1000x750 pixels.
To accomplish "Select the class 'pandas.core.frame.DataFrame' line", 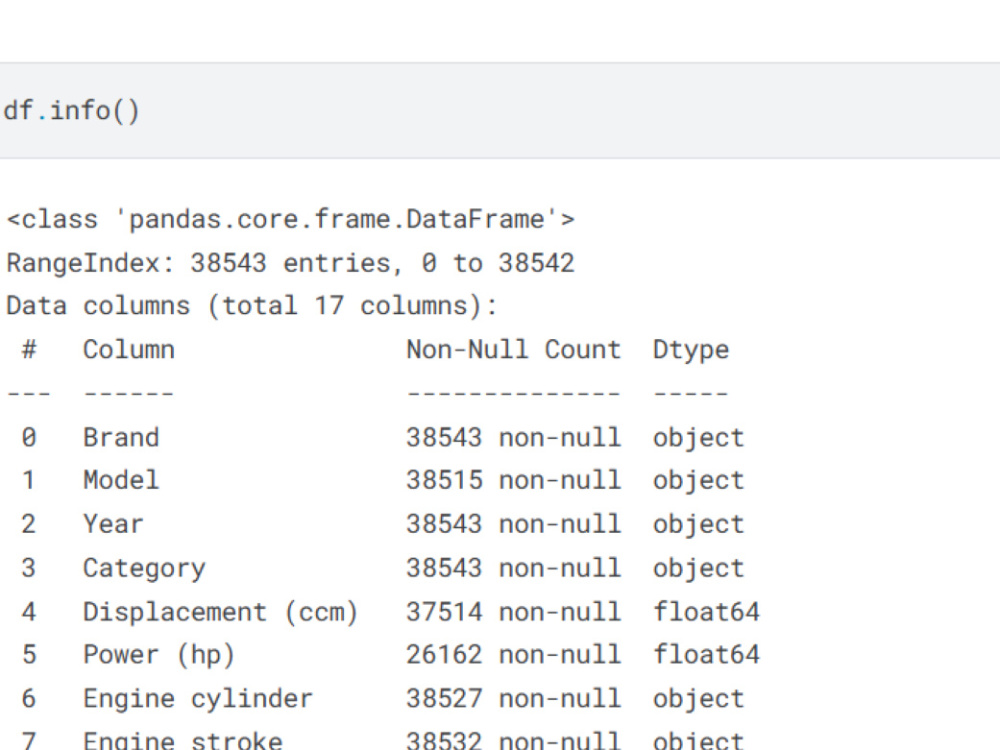I will point(291,219).
